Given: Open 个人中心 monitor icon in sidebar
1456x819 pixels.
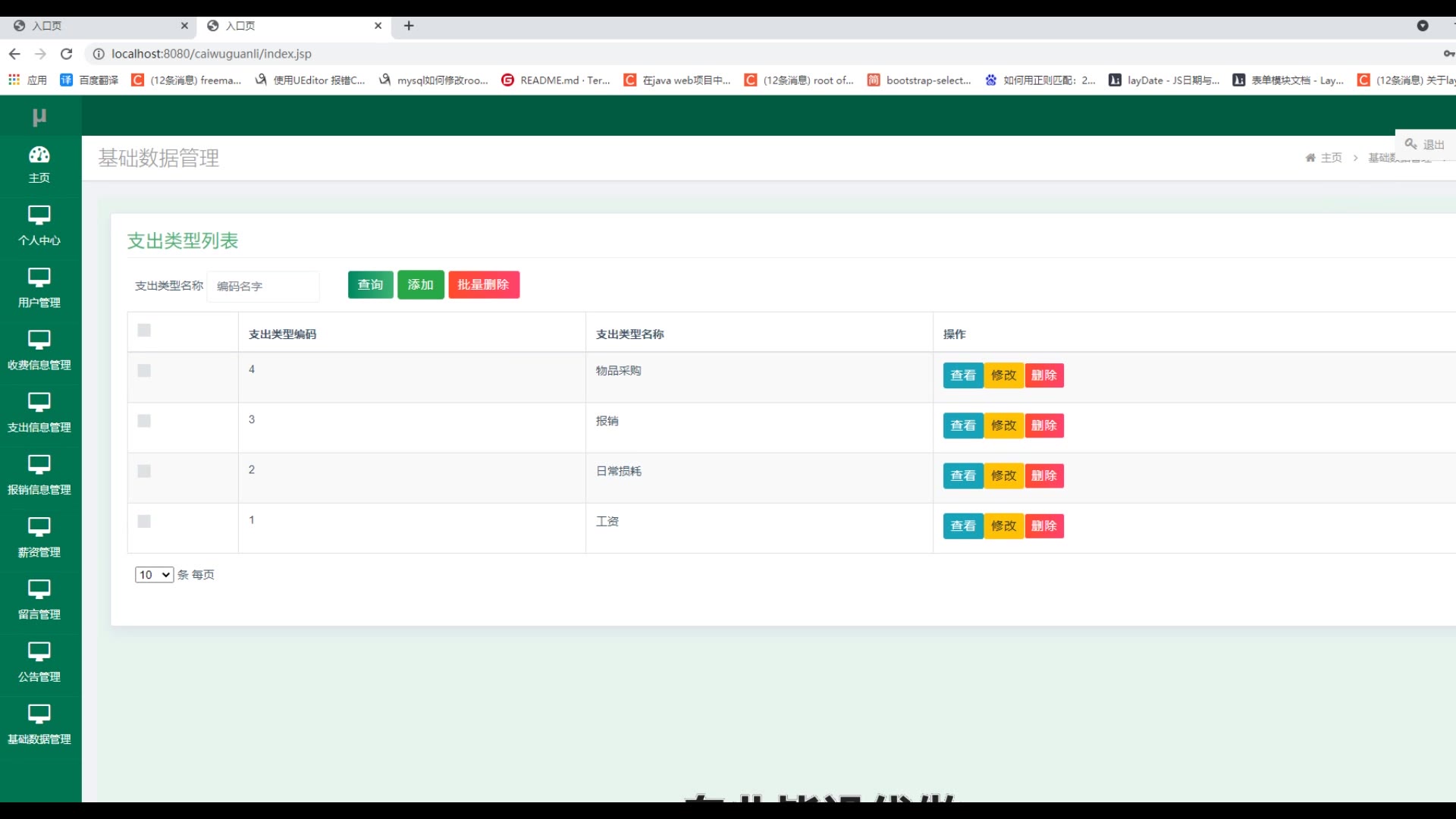Looking at the screenshot, I should (x=39, y=215).
